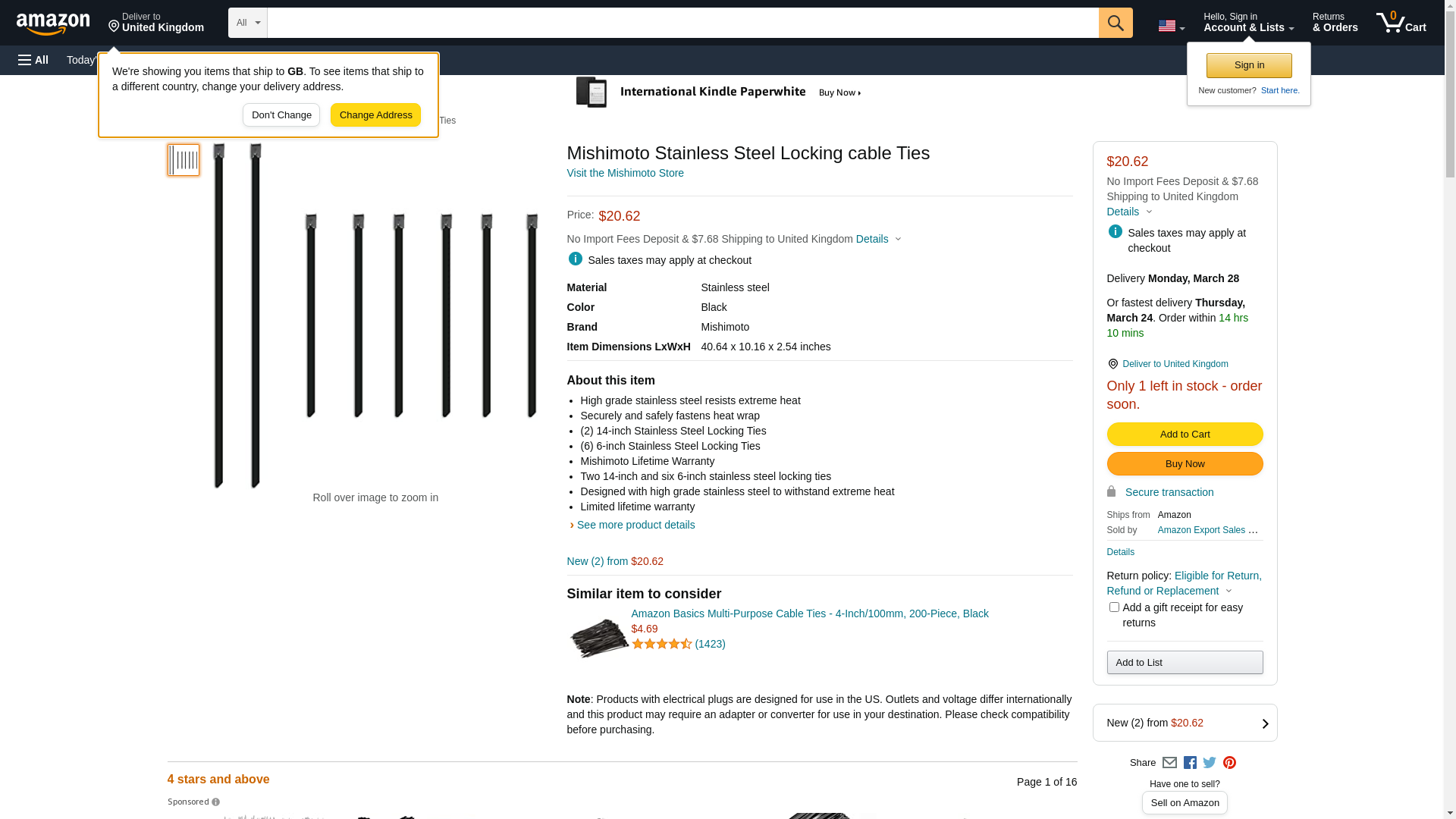Expand New (2) from $20.62 offers panel
The height and width of the screenshot is (819, 1456).
(1185, 723)
